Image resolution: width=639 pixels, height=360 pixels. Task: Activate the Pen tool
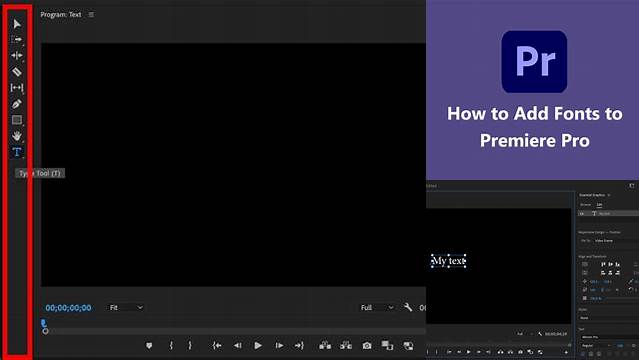click(x=17, y=104)
